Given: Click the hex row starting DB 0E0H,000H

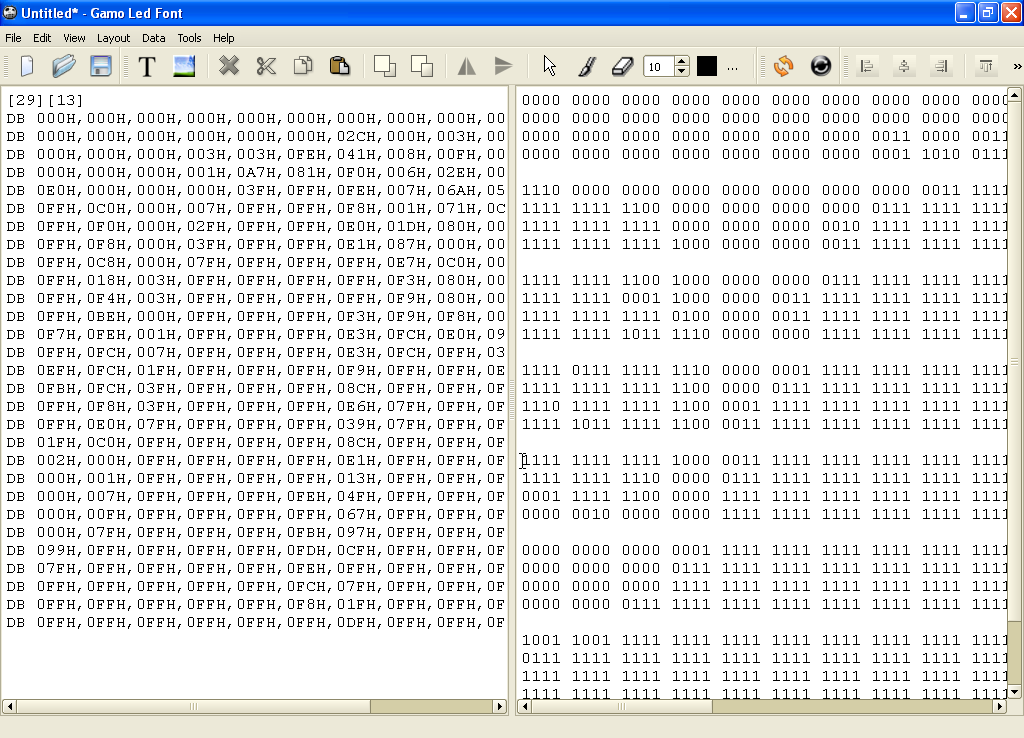Looking at the screenshot, I should point(255,190).
